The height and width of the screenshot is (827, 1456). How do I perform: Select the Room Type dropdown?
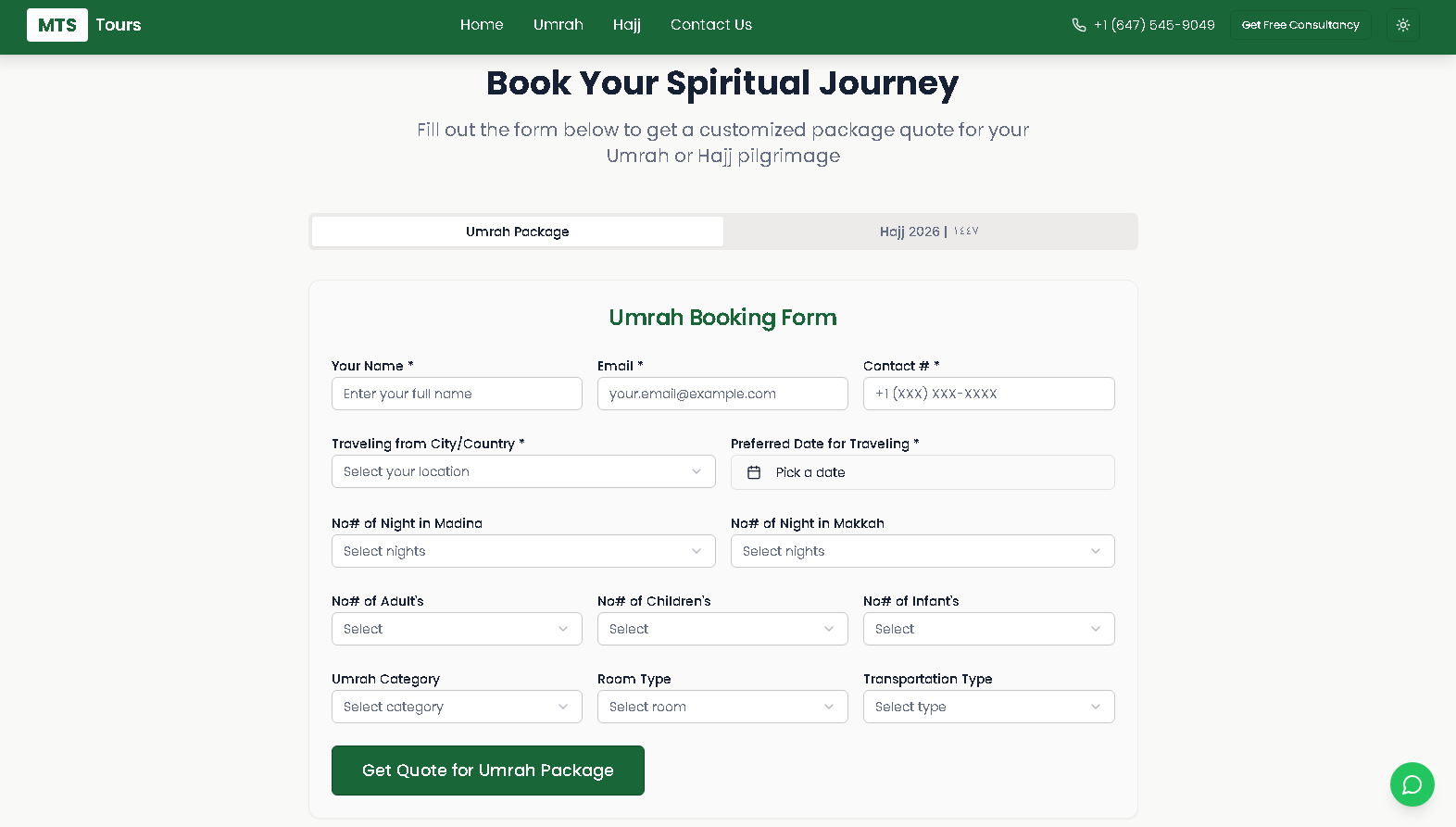pos(722,707)
